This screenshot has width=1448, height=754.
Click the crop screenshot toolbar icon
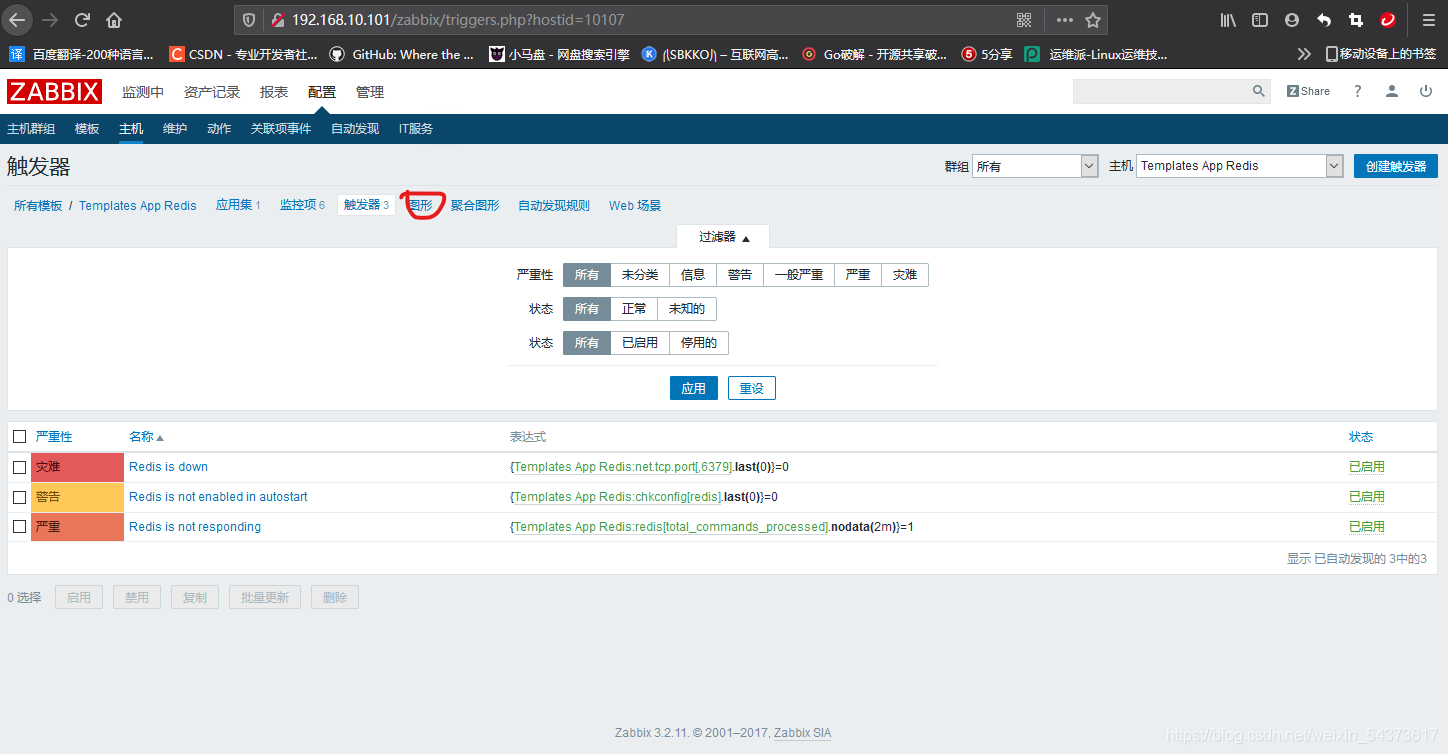point(1356,20)
